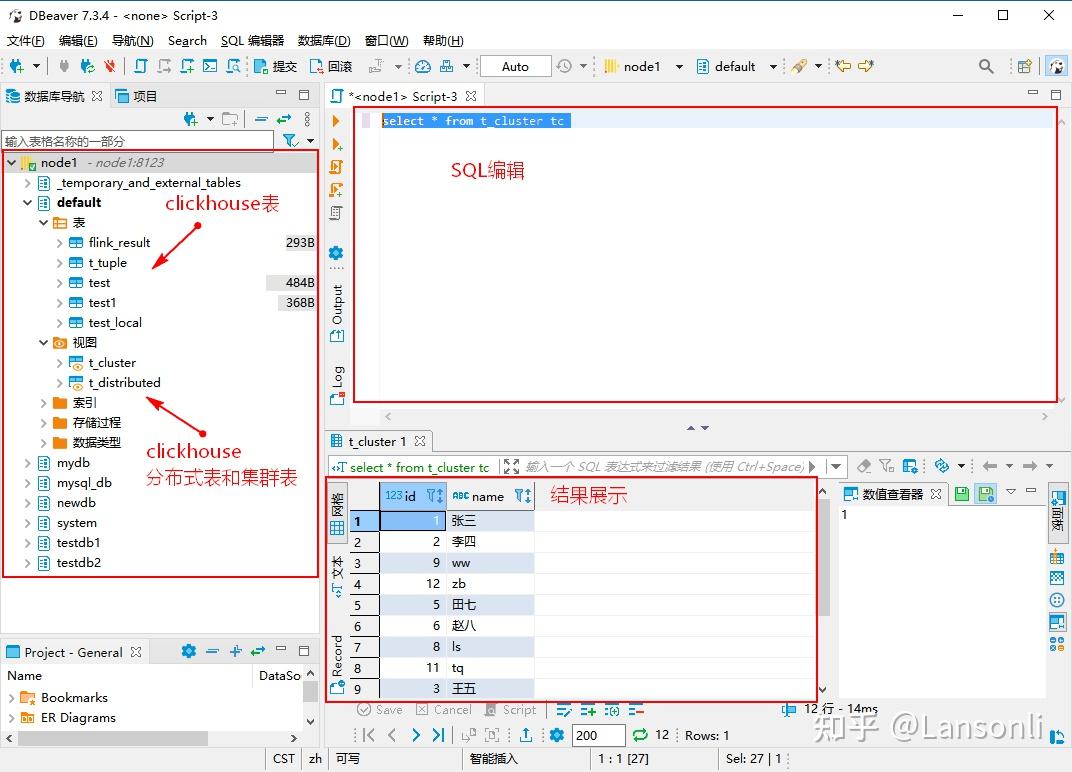Image resolution: width=1072 pixels, height=772 pixels.
Task: Collapse the default database node
Action: 28,202
